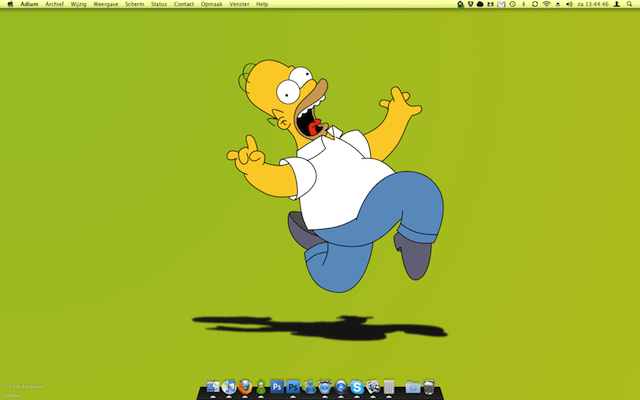Click the Adium duck status icon in menu bar
Image resolution: width=640 pixels, height=400 pixels.
point(460,4)
